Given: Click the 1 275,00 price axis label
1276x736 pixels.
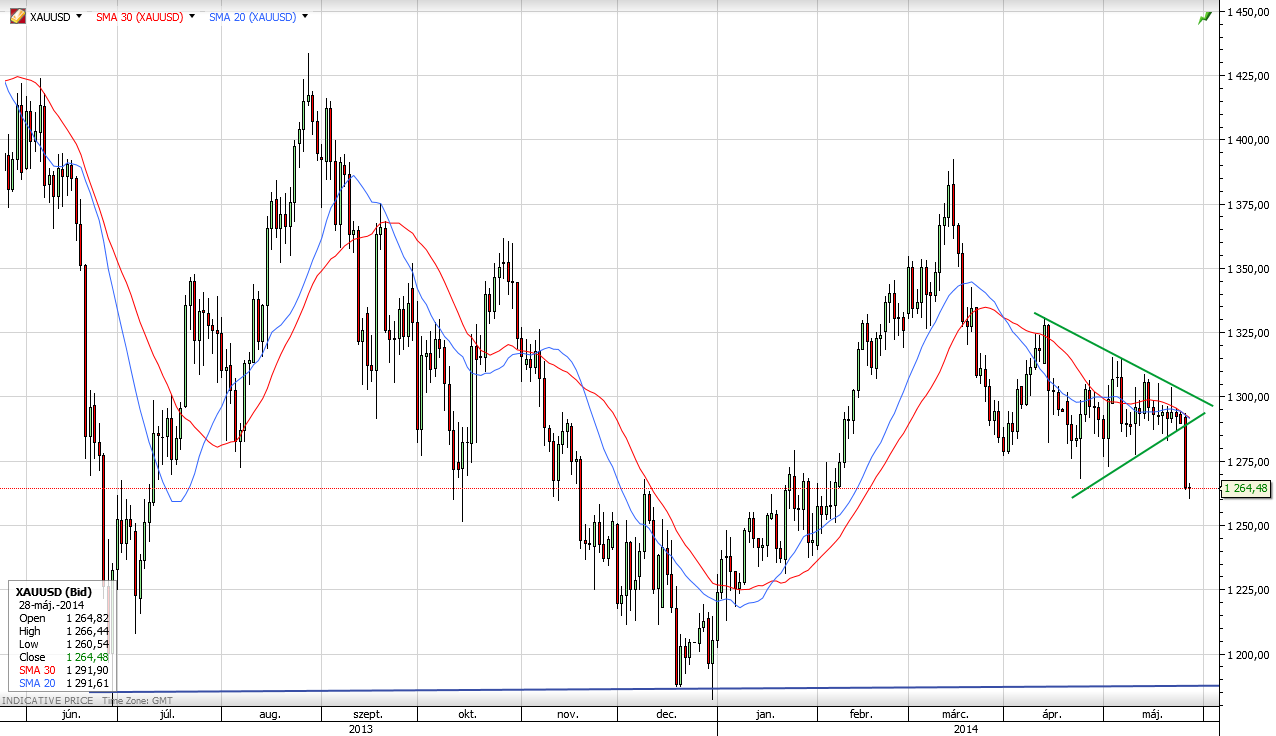Looking at the screenshot, I should coord(1248,462).
